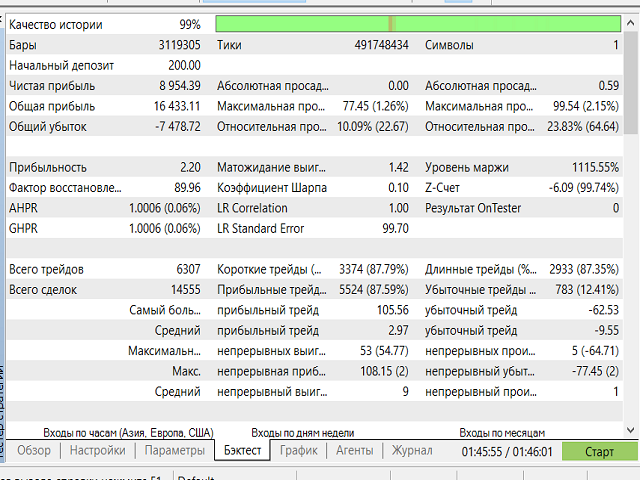640x480 pixels.
Task: Click the Общая прибыль value 16 433.11
Action: click(177, 106)
